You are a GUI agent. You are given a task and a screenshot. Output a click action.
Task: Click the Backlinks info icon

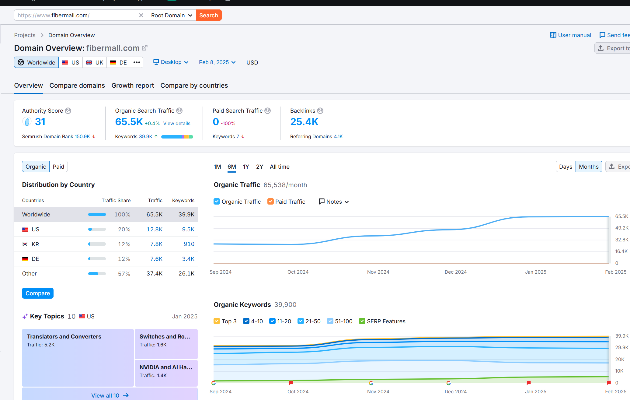(320, 111)
